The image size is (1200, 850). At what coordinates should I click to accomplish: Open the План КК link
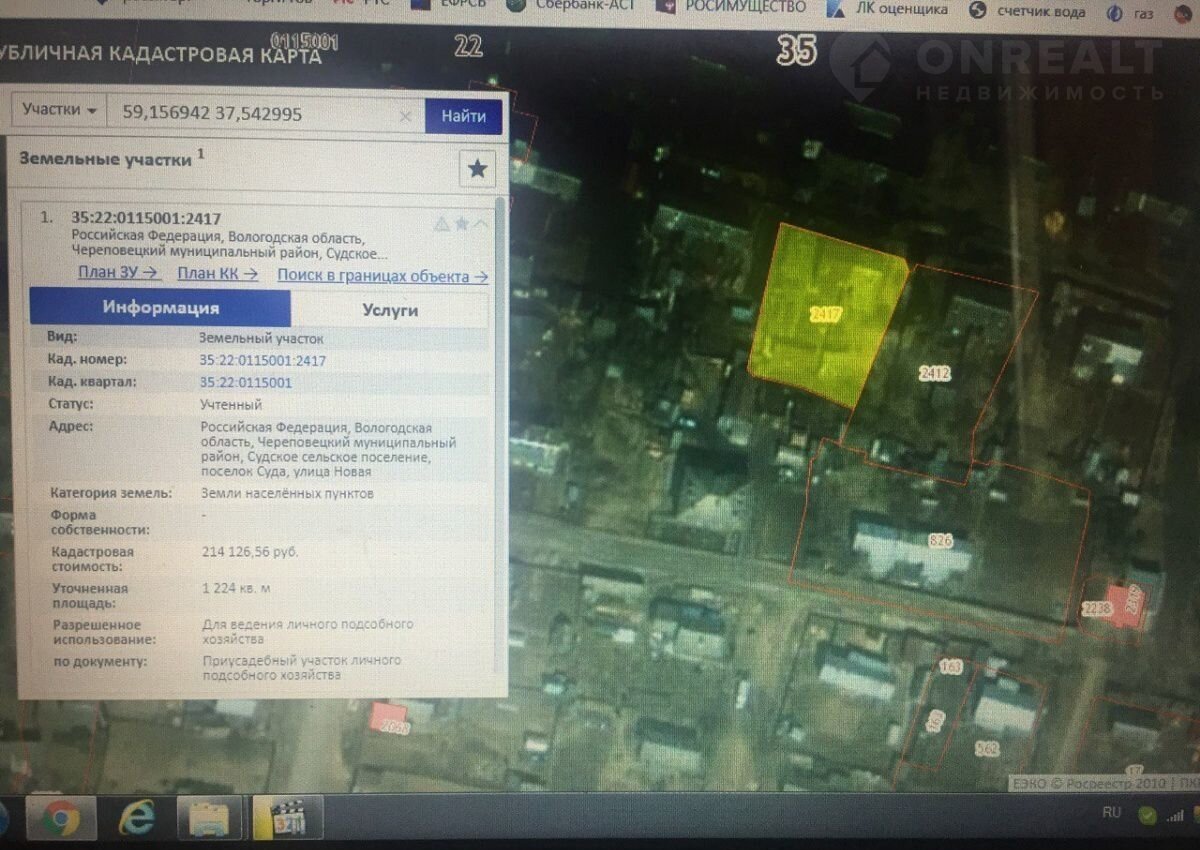(x=217, y=274)
